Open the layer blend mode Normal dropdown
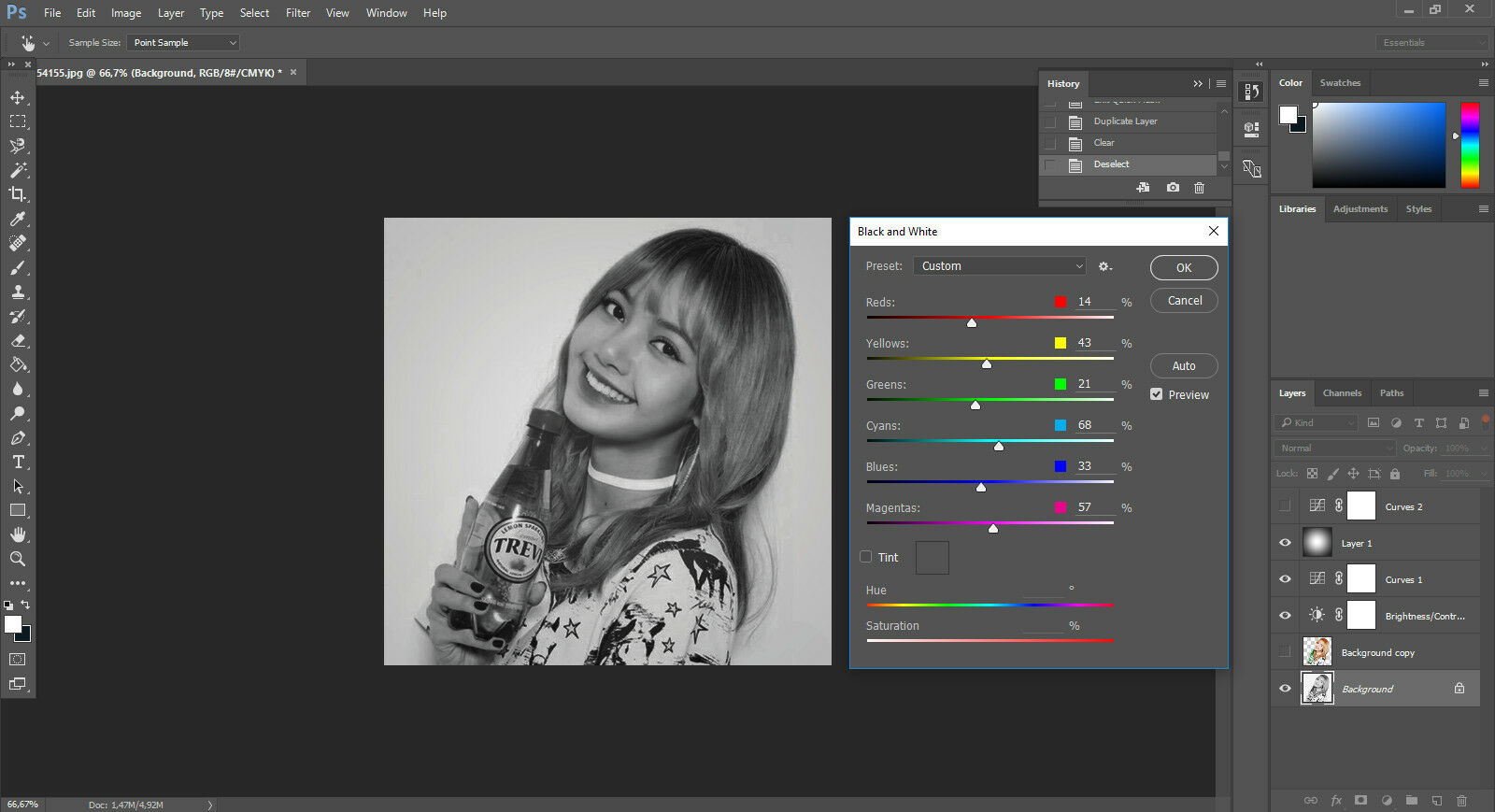This screenshot has width=1495, height=812. [x=1335, y=449]
